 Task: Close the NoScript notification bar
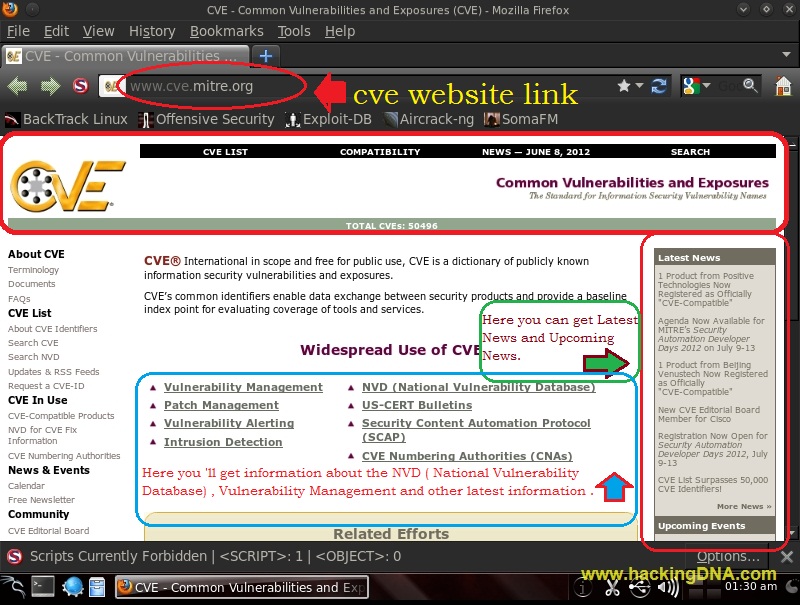[787, 557]
